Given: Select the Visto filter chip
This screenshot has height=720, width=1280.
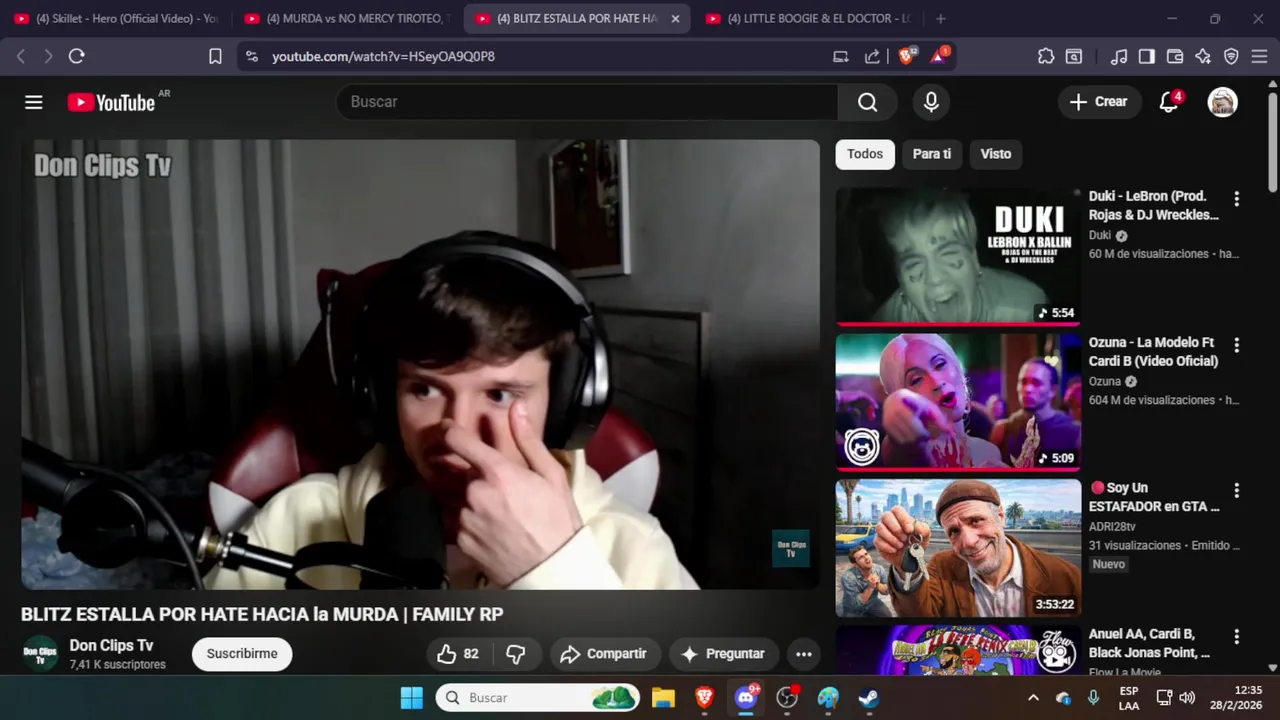Looking at the screenshot, I should [x=996, y=154].
